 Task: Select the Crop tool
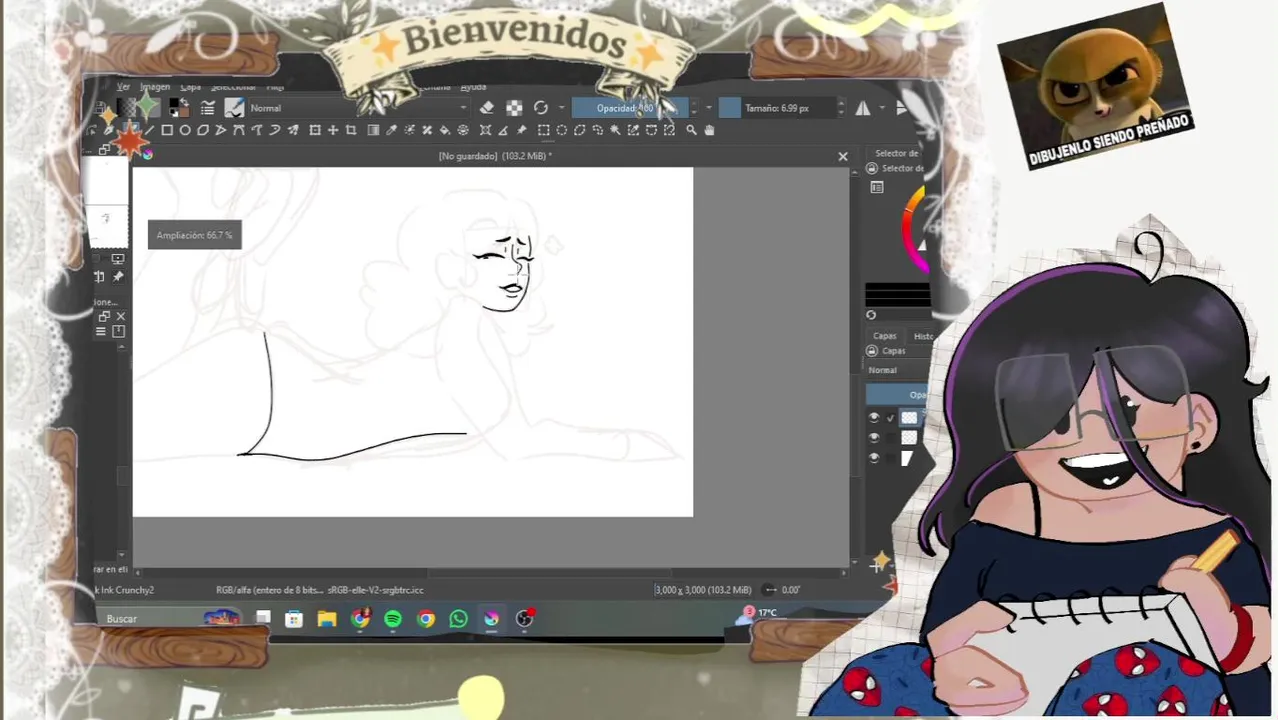coord(351,130)
